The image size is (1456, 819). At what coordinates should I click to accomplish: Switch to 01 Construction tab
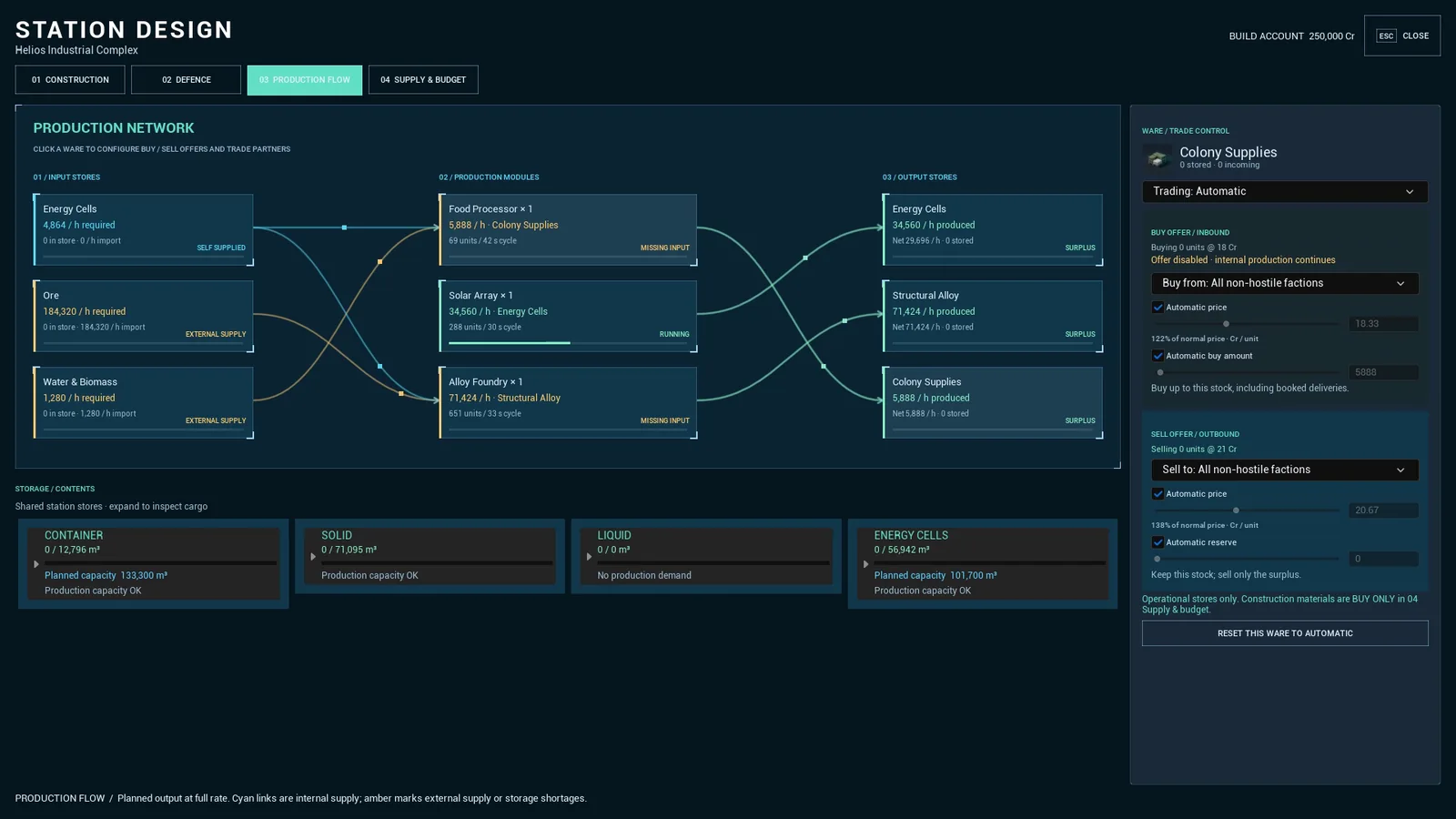(x=70, y=80)
